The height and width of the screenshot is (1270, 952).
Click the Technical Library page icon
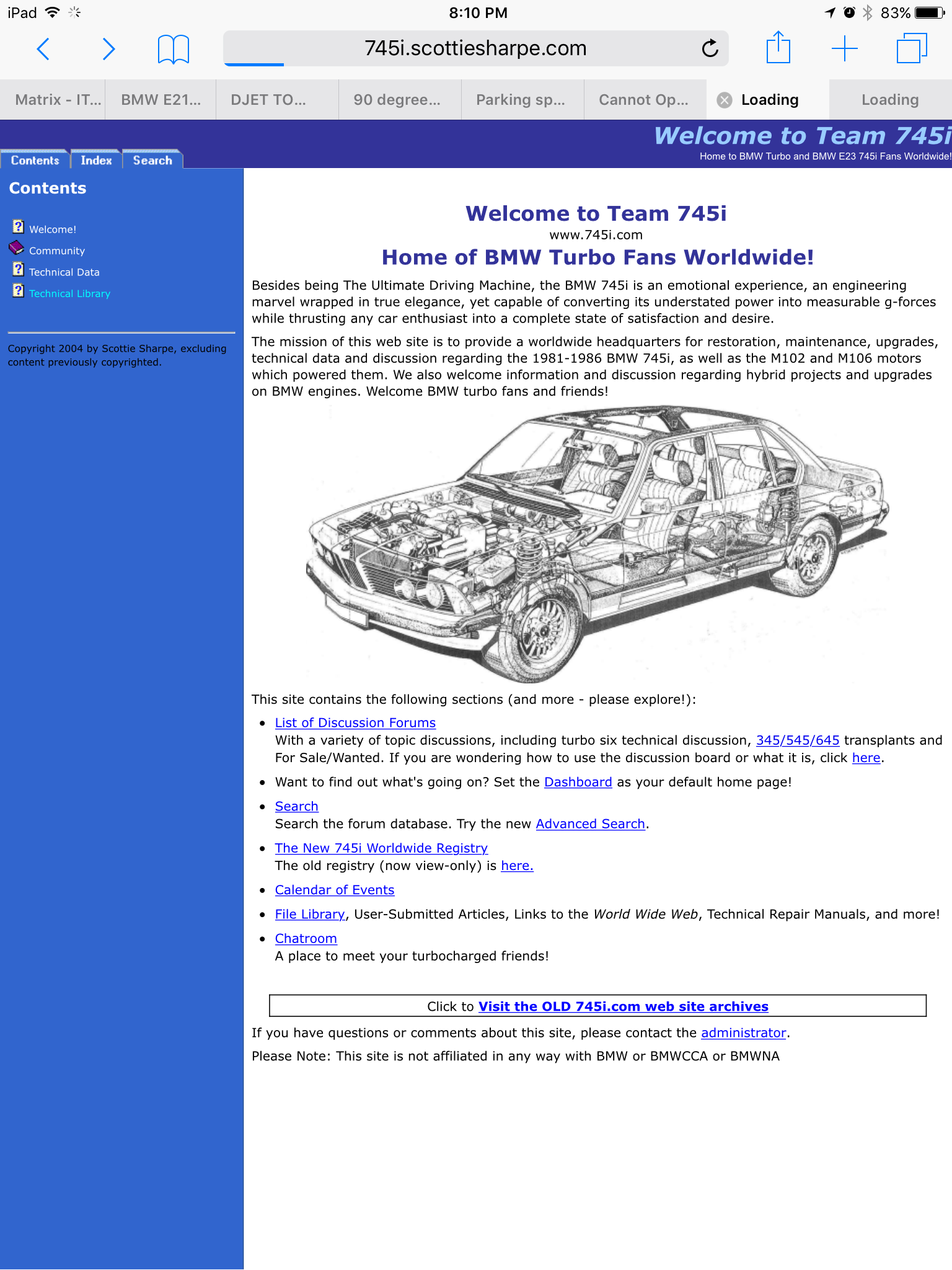click(18, 290)
